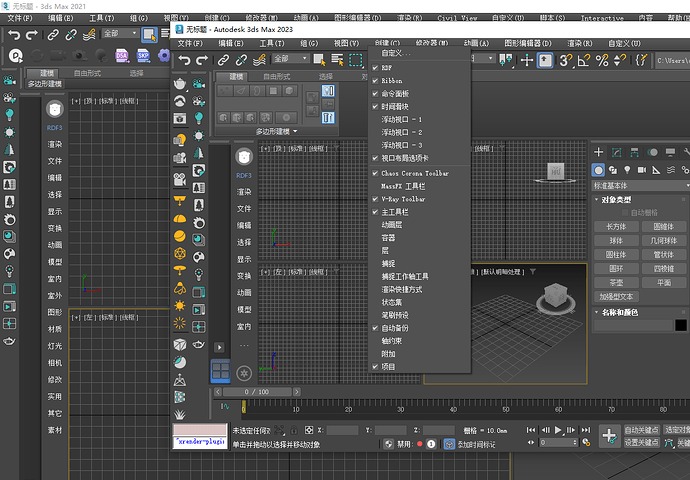This screenshot has height=480, width=690.
Task: Click the 球体 sphere button
Action: tap(616, 241)
